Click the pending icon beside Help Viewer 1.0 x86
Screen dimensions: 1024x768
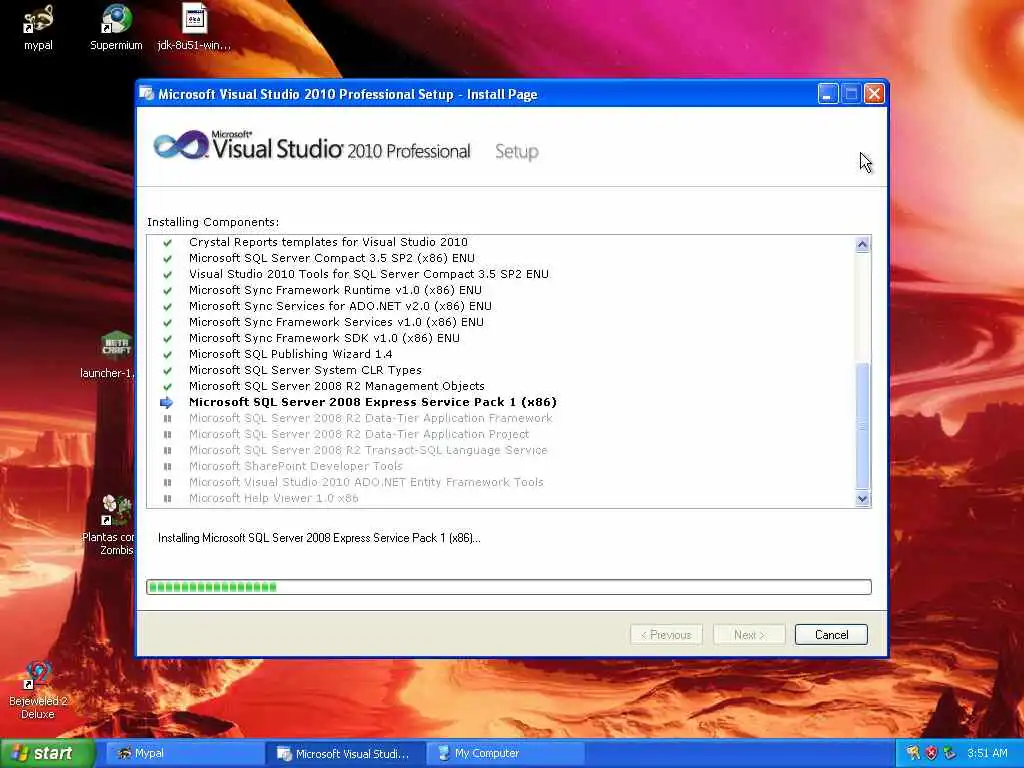pyautogui.click(x=167, y=498)
